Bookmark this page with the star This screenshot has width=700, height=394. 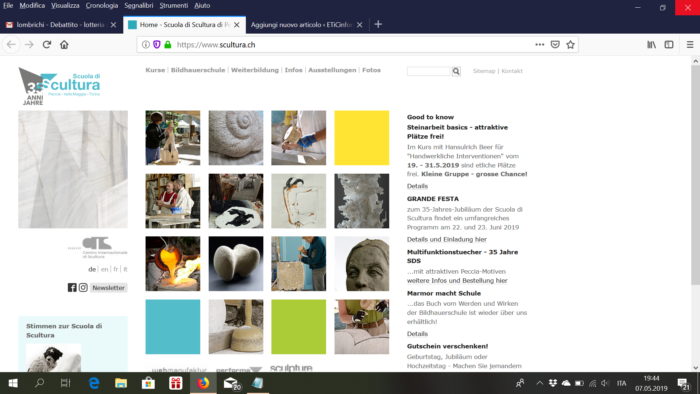[570, 45]
